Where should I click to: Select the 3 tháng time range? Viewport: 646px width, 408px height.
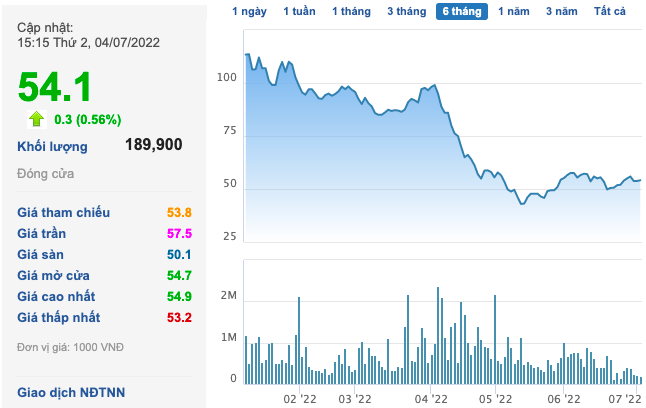click(x=406, y=12)
